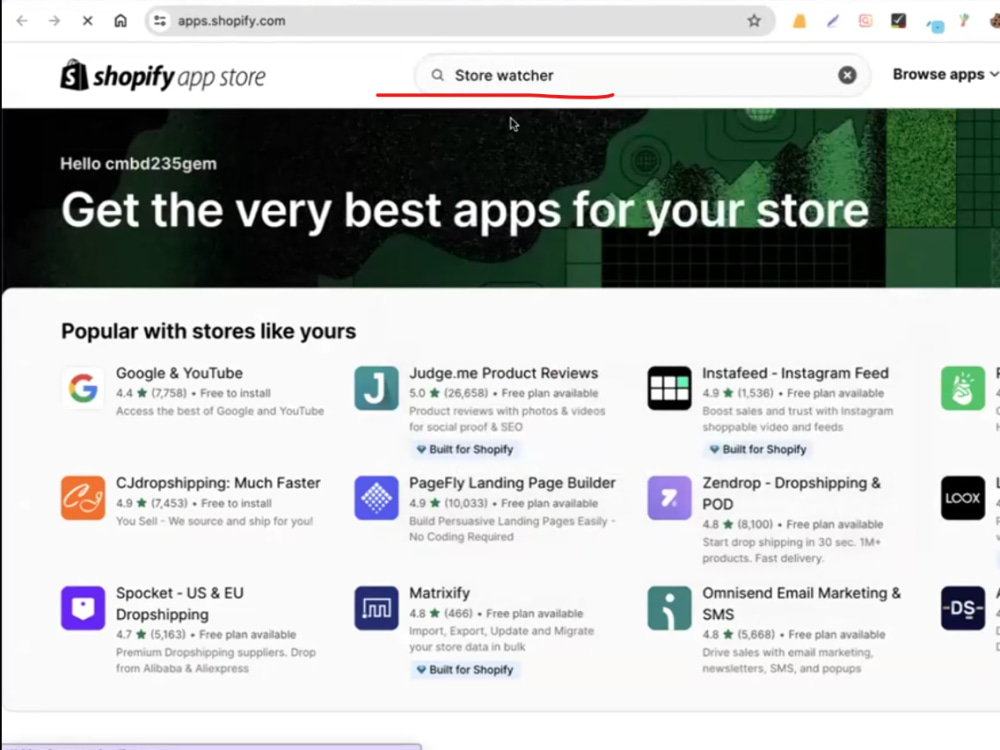
Task: Bookmark this page with the star
Action: [x=754, y=21]
